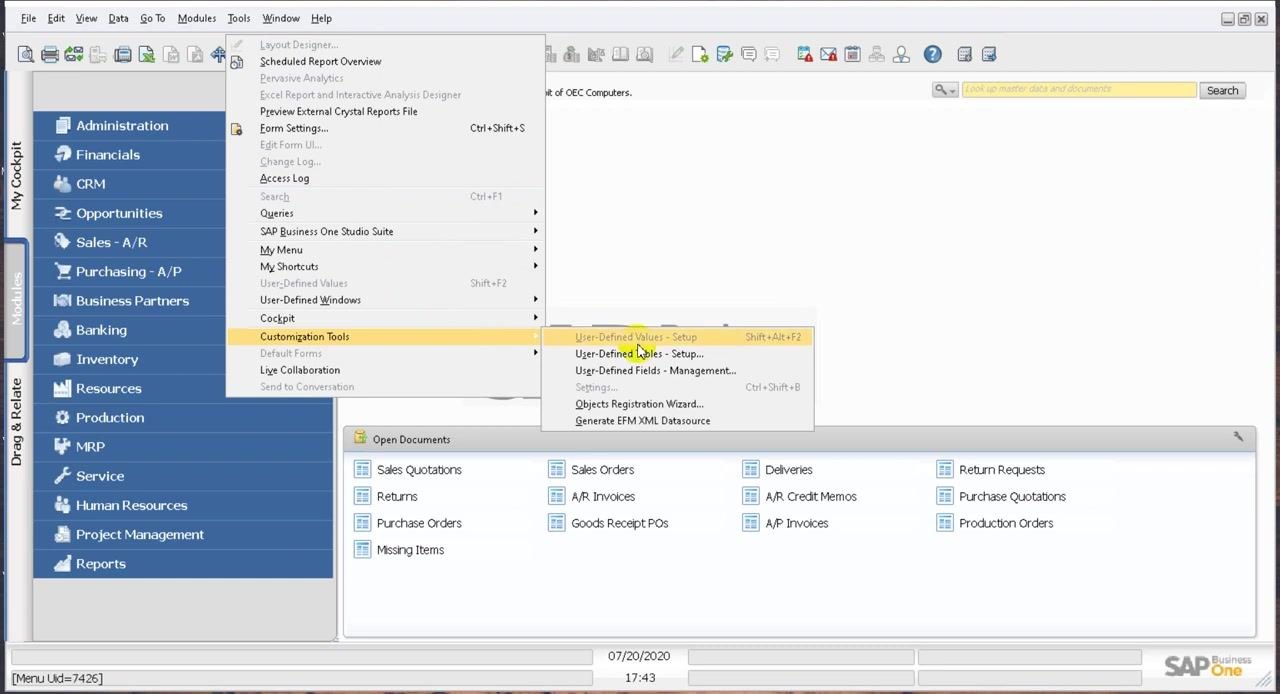Open the Sales Orders link
This screenshot has width=1280, height=694.
(602, 469)
